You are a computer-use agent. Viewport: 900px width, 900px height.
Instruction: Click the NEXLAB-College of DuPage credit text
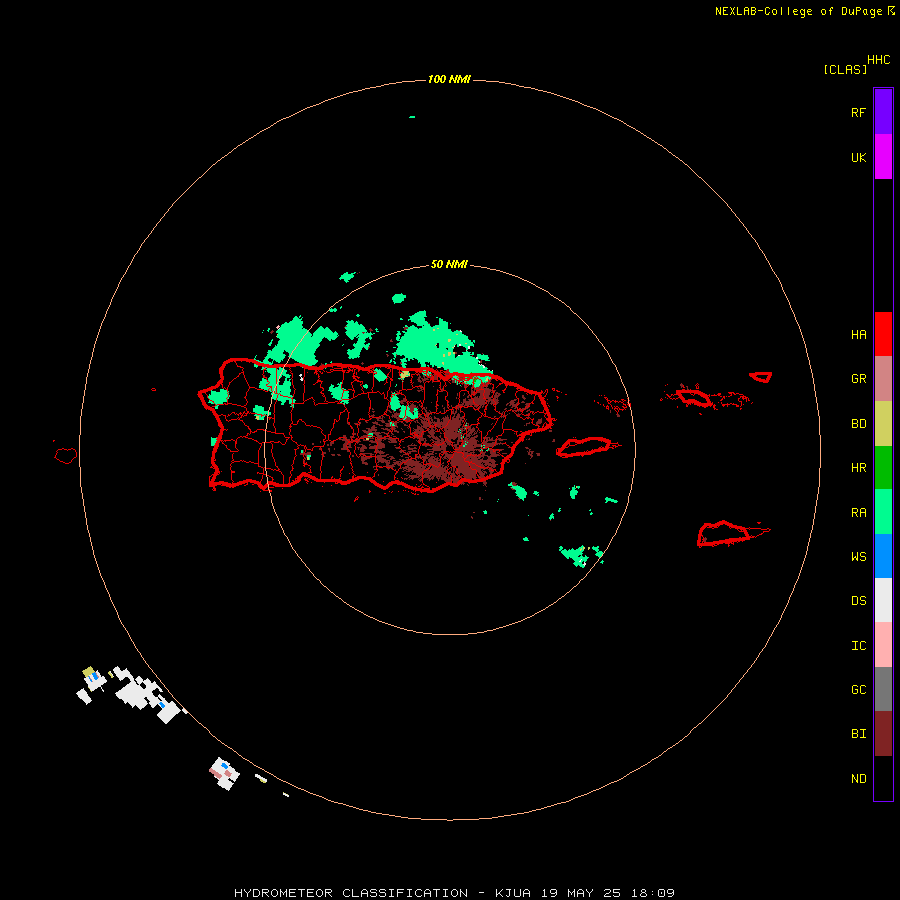click(798, 11)
